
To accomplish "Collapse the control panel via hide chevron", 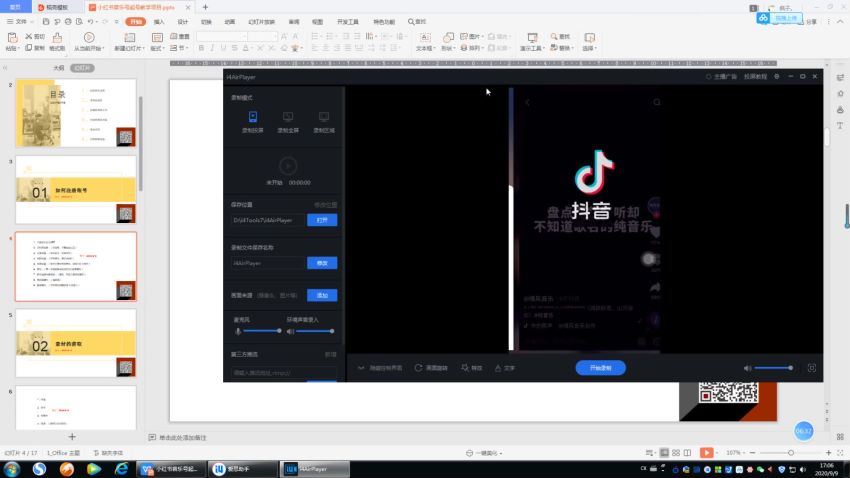I will click(x=361, y=368).
